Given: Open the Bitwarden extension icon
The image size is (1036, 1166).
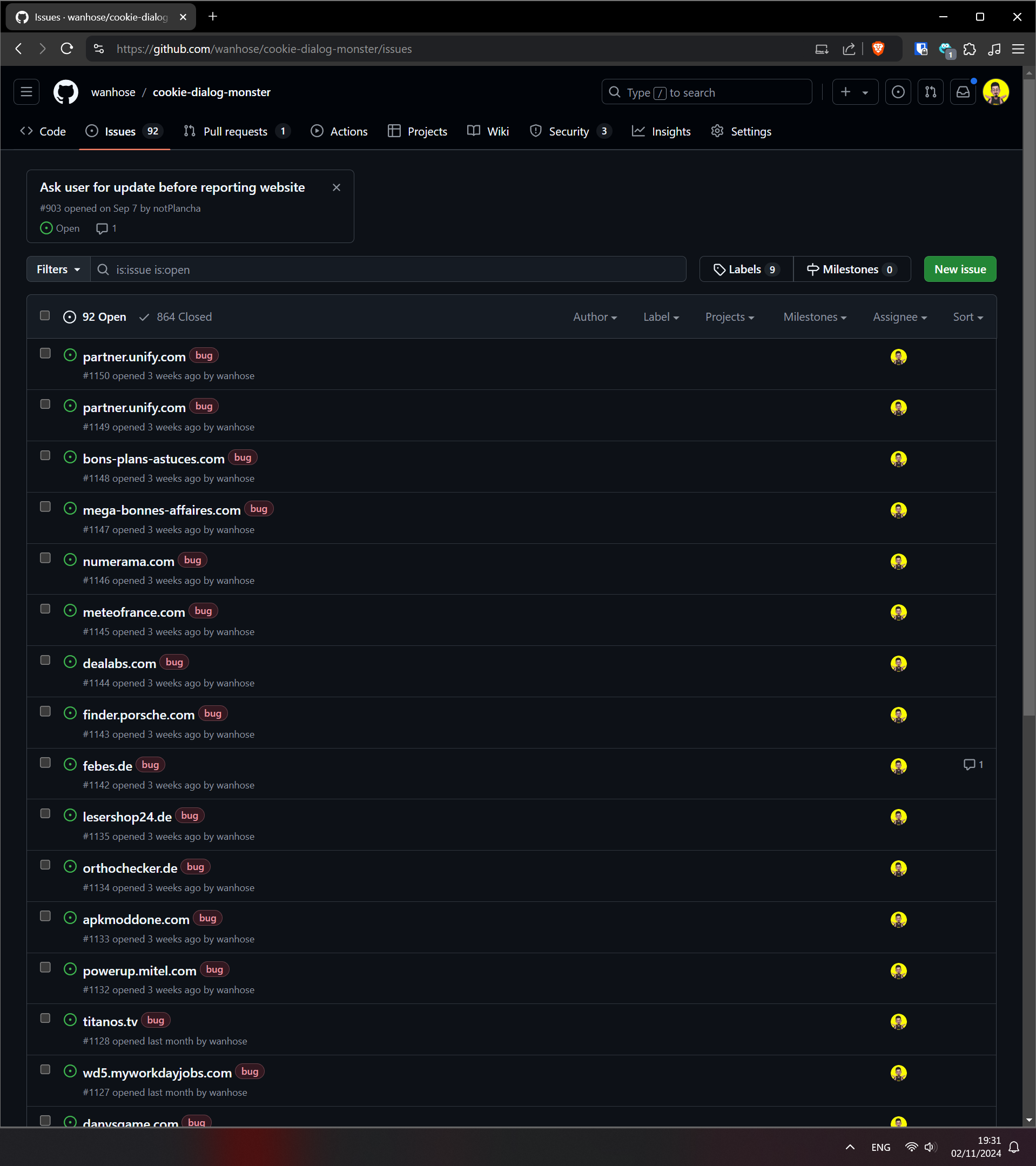Looking at the screenshot, I should [x=921, y=49].
